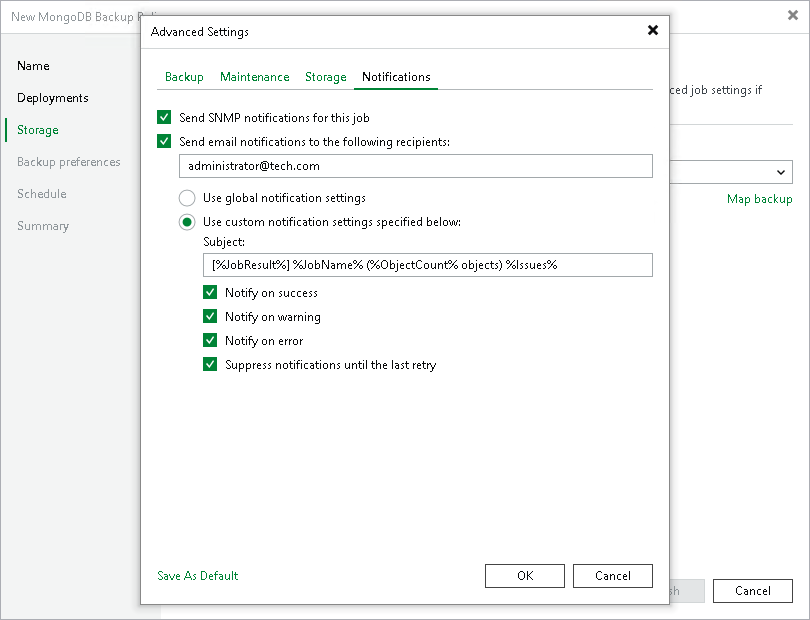Open the Backup preferences step
Viewport: 810px width, 620px height.
click(x=69, y=162)
